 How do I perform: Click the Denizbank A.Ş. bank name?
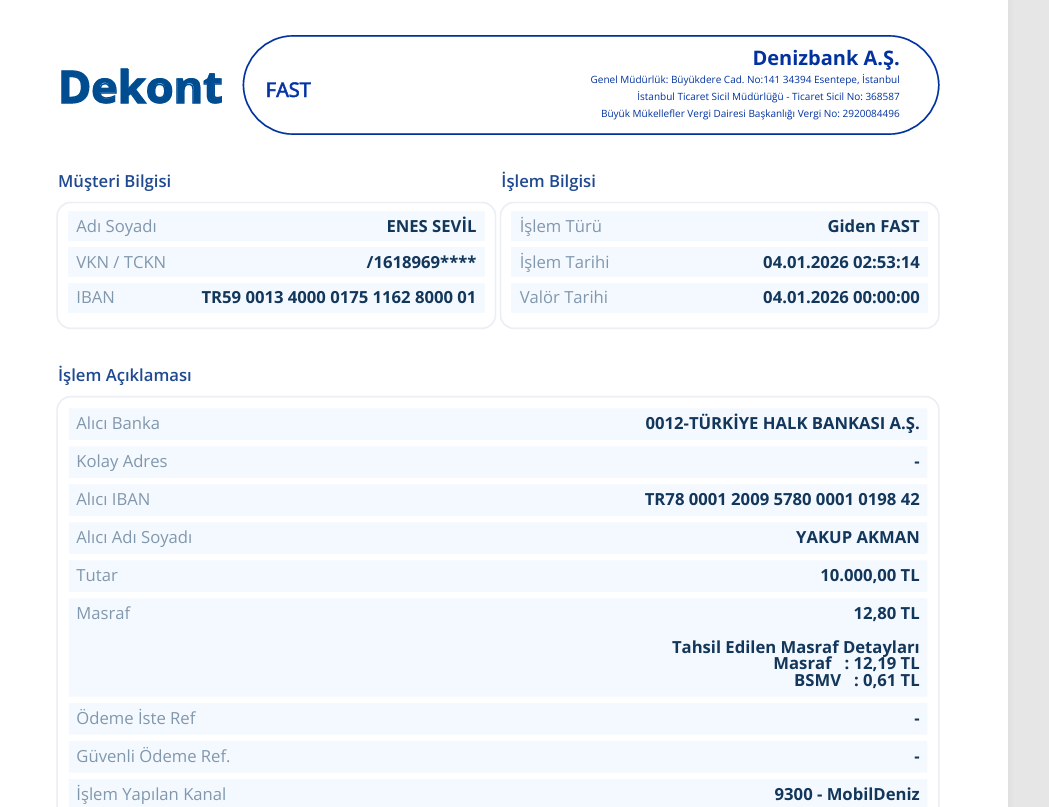tap(826, 58)
